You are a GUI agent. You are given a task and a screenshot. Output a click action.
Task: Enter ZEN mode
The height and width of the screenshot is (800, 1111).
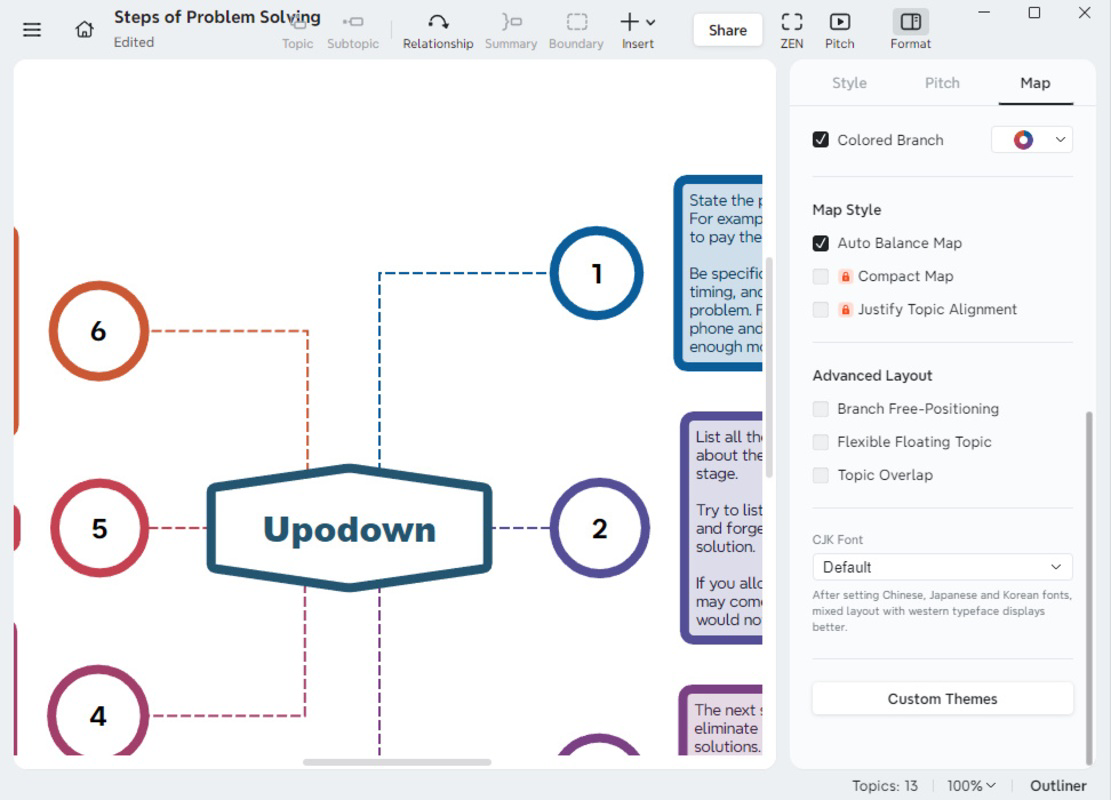click(791, 29)
